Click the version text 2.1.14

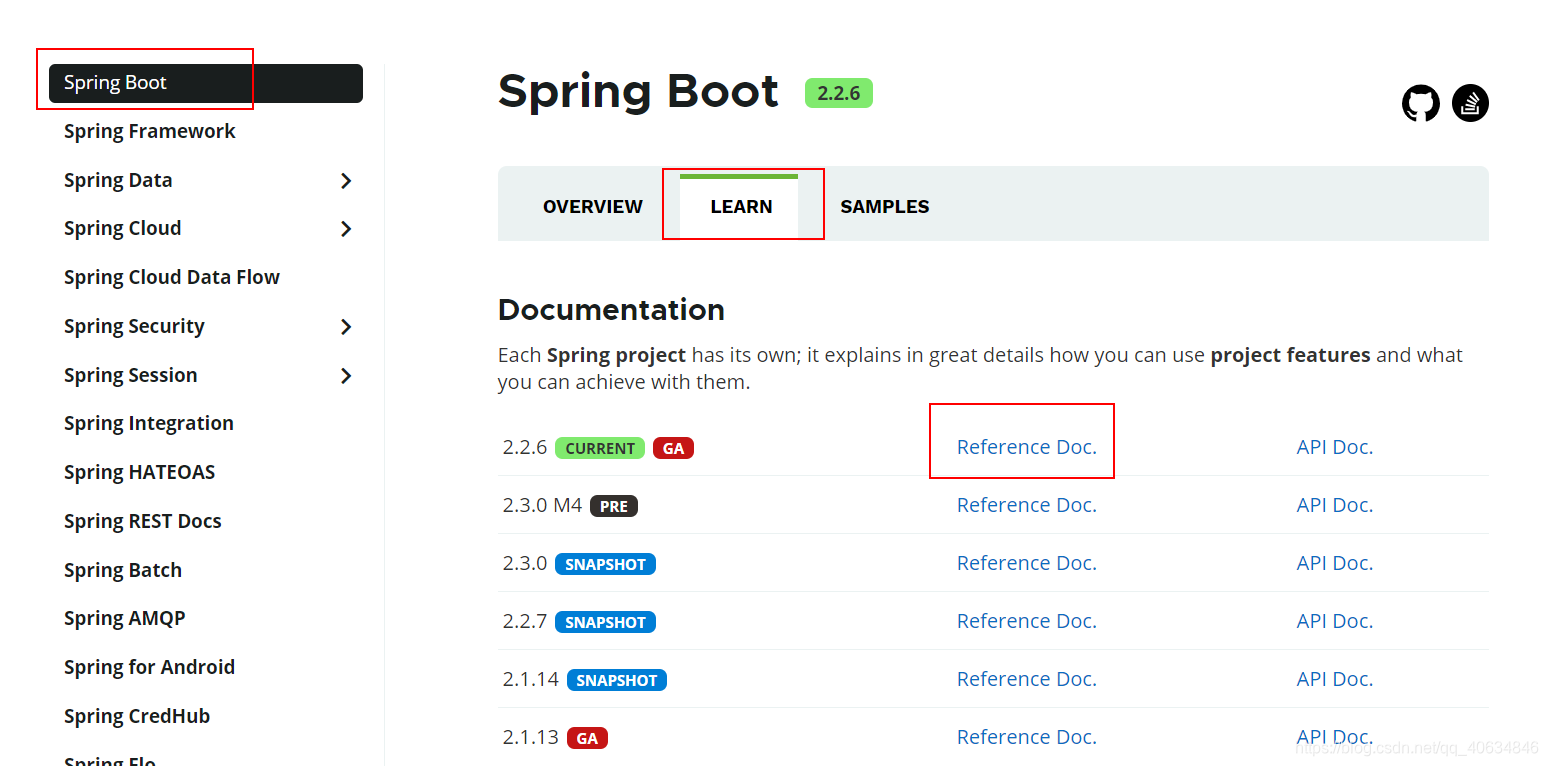[x=530, y=679]
